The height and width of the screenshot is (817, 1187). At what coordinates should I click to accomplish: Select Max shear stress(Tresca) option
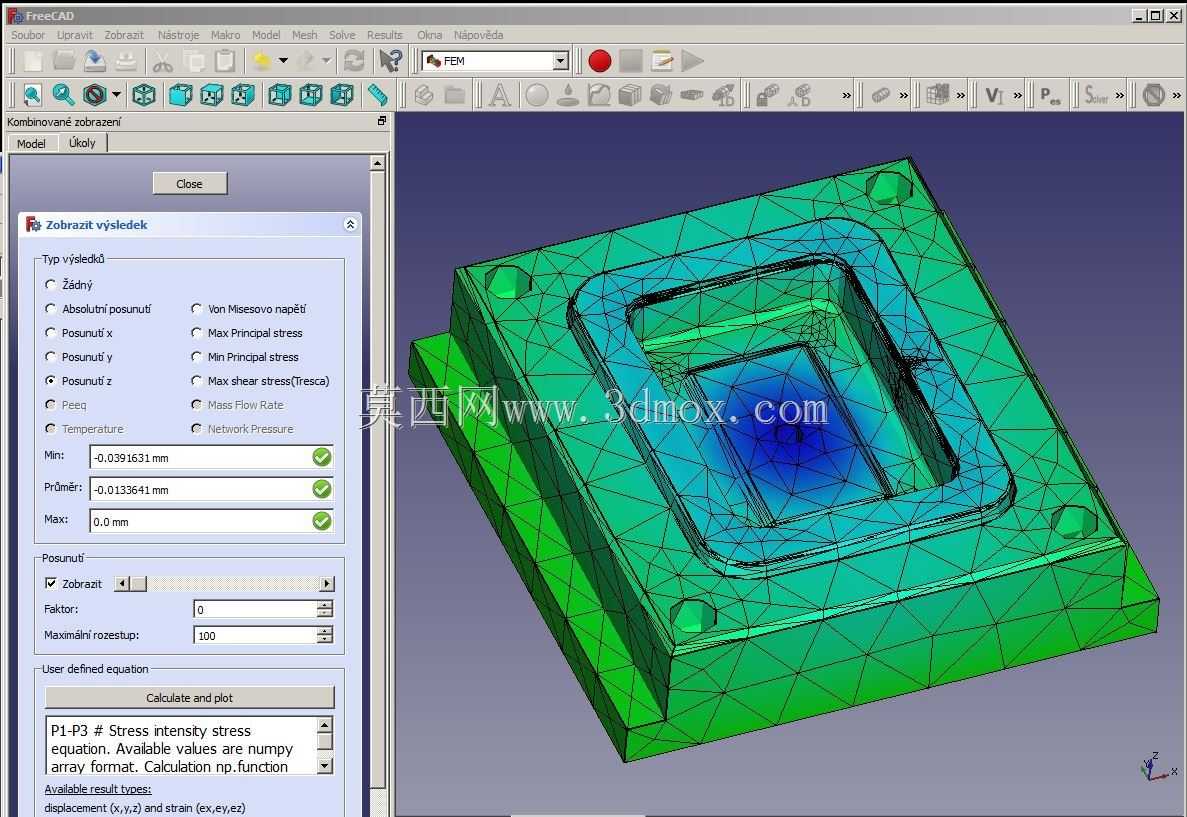coord(260,381)
